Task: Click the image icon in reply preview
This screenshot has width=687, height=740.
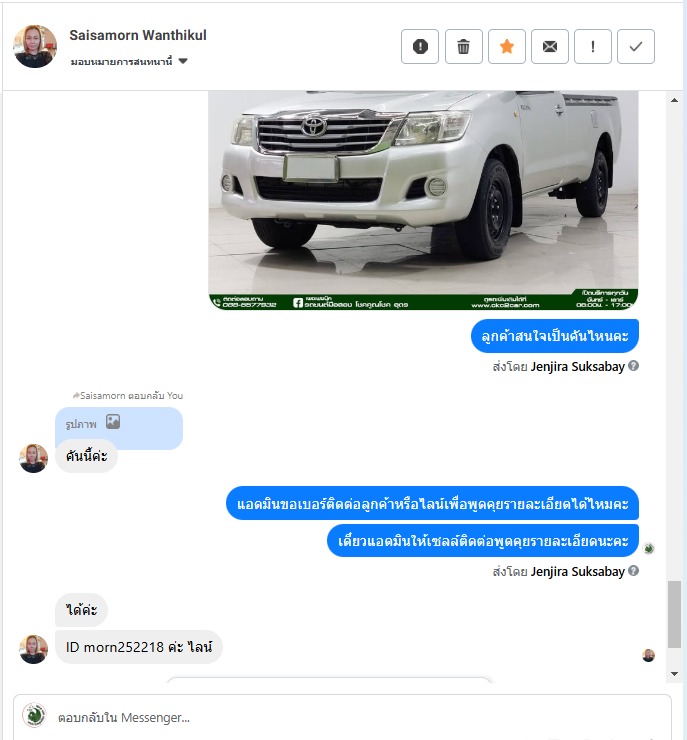Action: [113, 421]
